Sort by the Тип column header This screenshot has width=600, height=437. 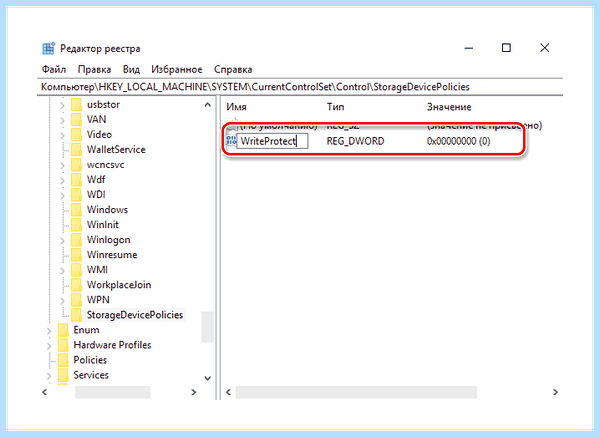335,107
